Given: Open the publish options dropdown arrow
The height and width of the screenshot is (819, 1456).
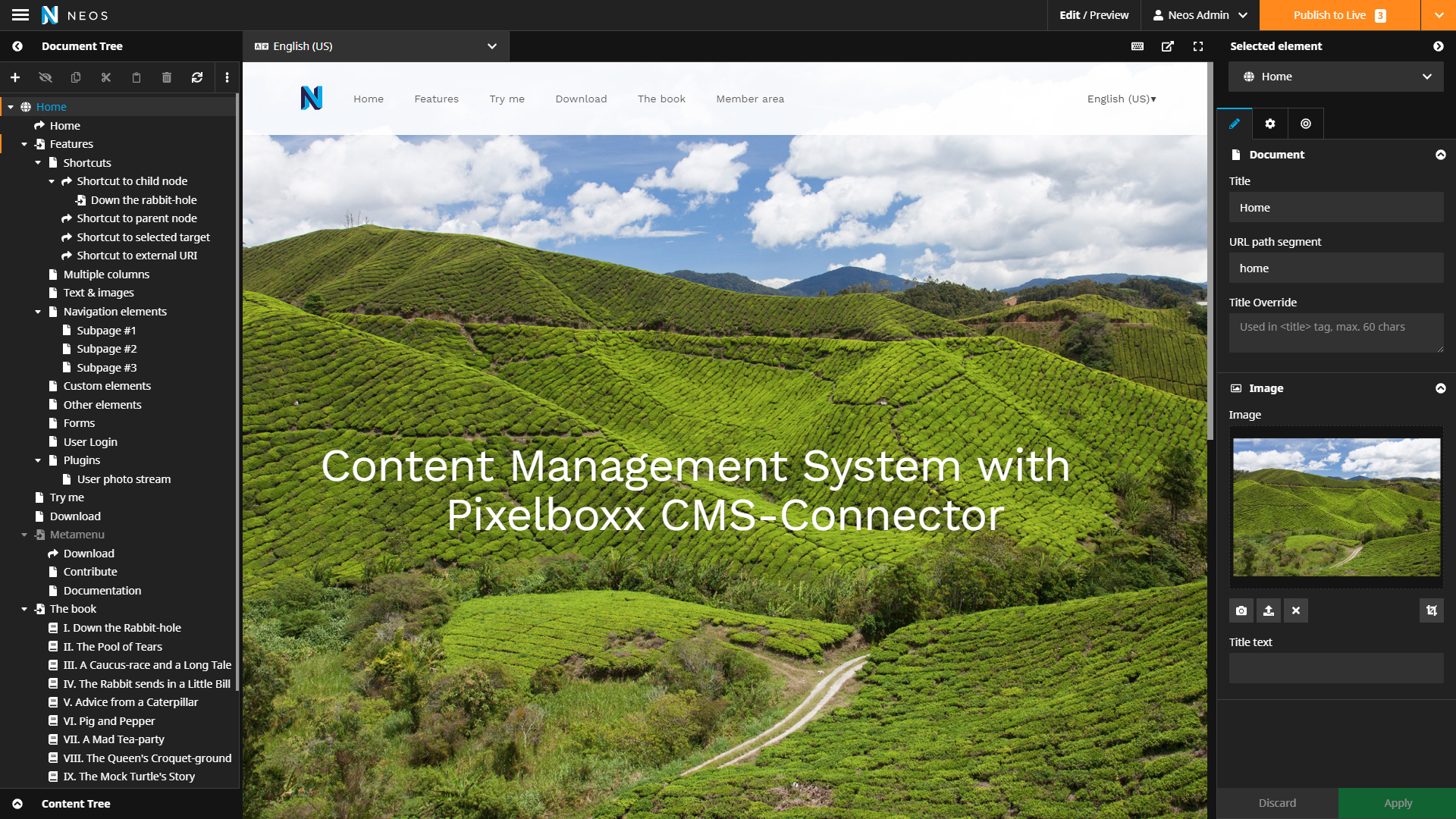Looking at the screenshot, I should coord(1439,15).
